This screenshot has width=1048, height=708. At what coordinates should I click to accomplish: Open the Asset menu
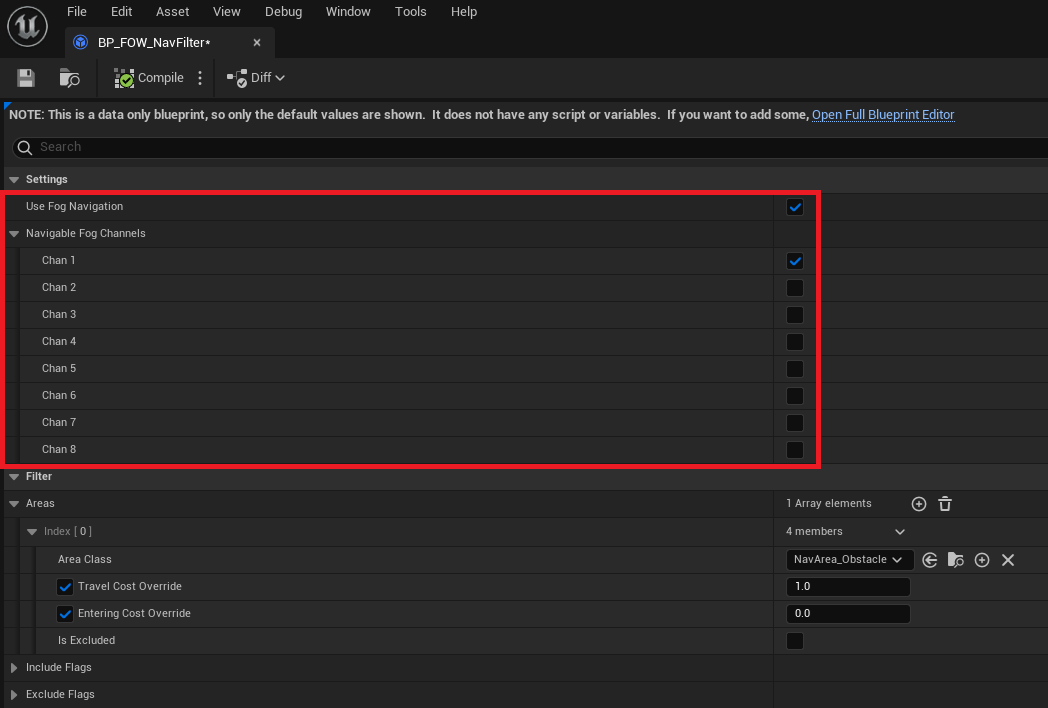pos(172,11)
